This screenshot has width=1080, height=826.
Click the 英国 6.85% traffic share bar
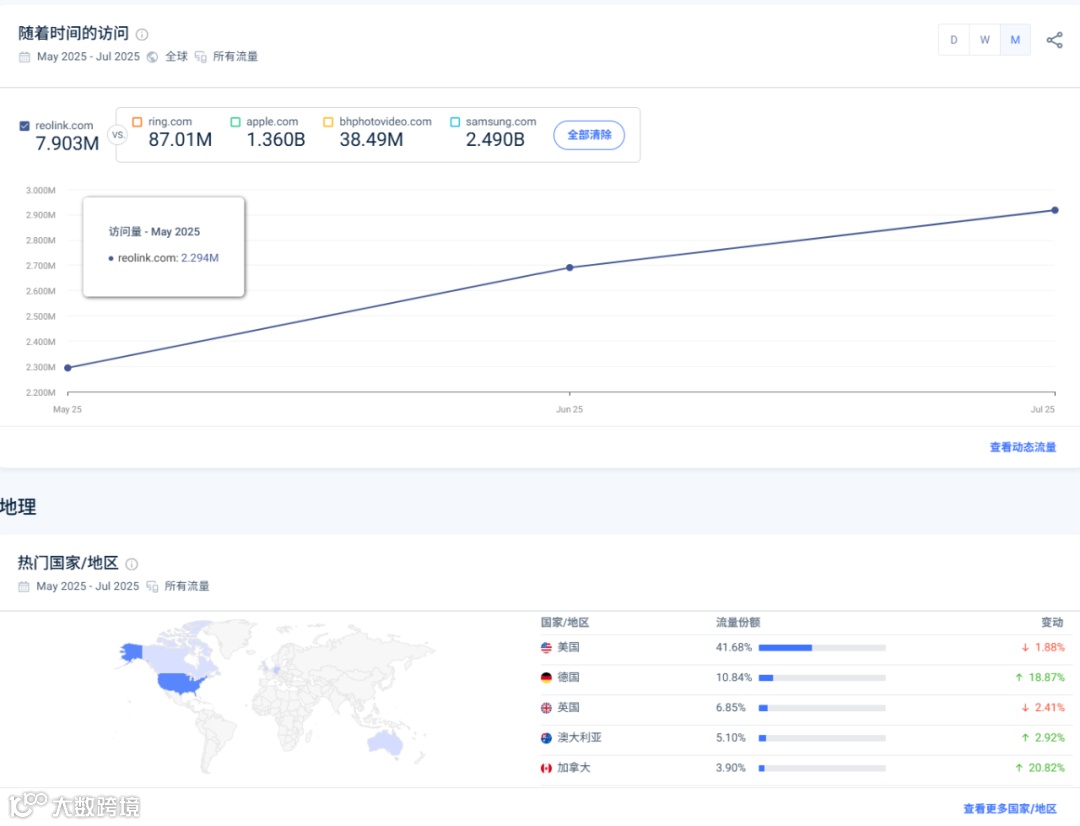[822, 708]
